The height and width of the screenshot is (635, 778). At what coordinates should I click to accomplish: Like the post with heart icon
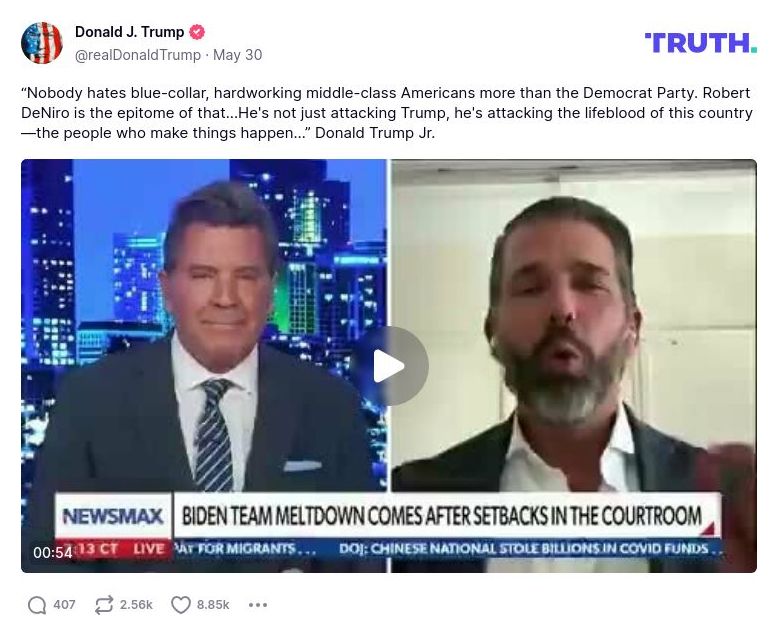pos(181,605)
